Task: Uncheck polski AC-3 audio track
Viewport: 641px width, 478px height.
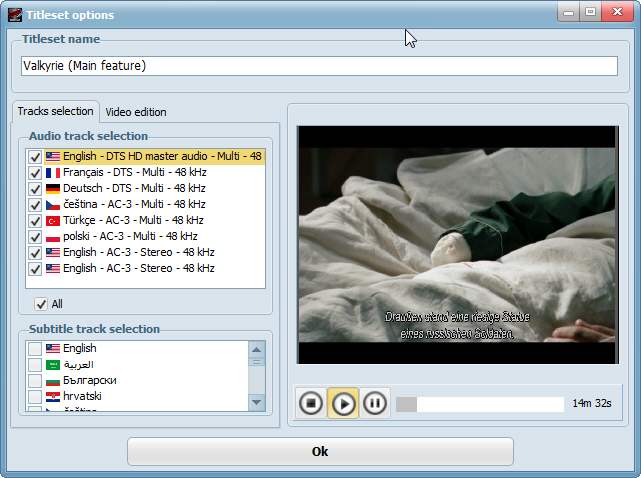Action: [x=35, y=237]
